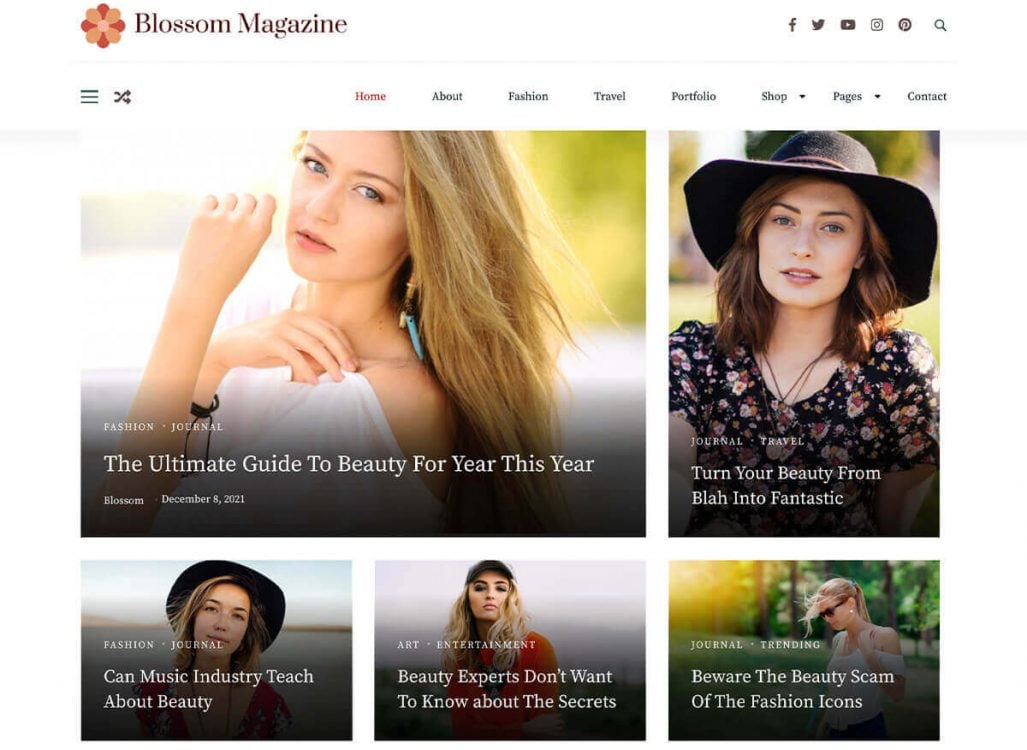Open the YouTube channel icon
Screen dimensions: 1027x750
(x=847, y=24)
